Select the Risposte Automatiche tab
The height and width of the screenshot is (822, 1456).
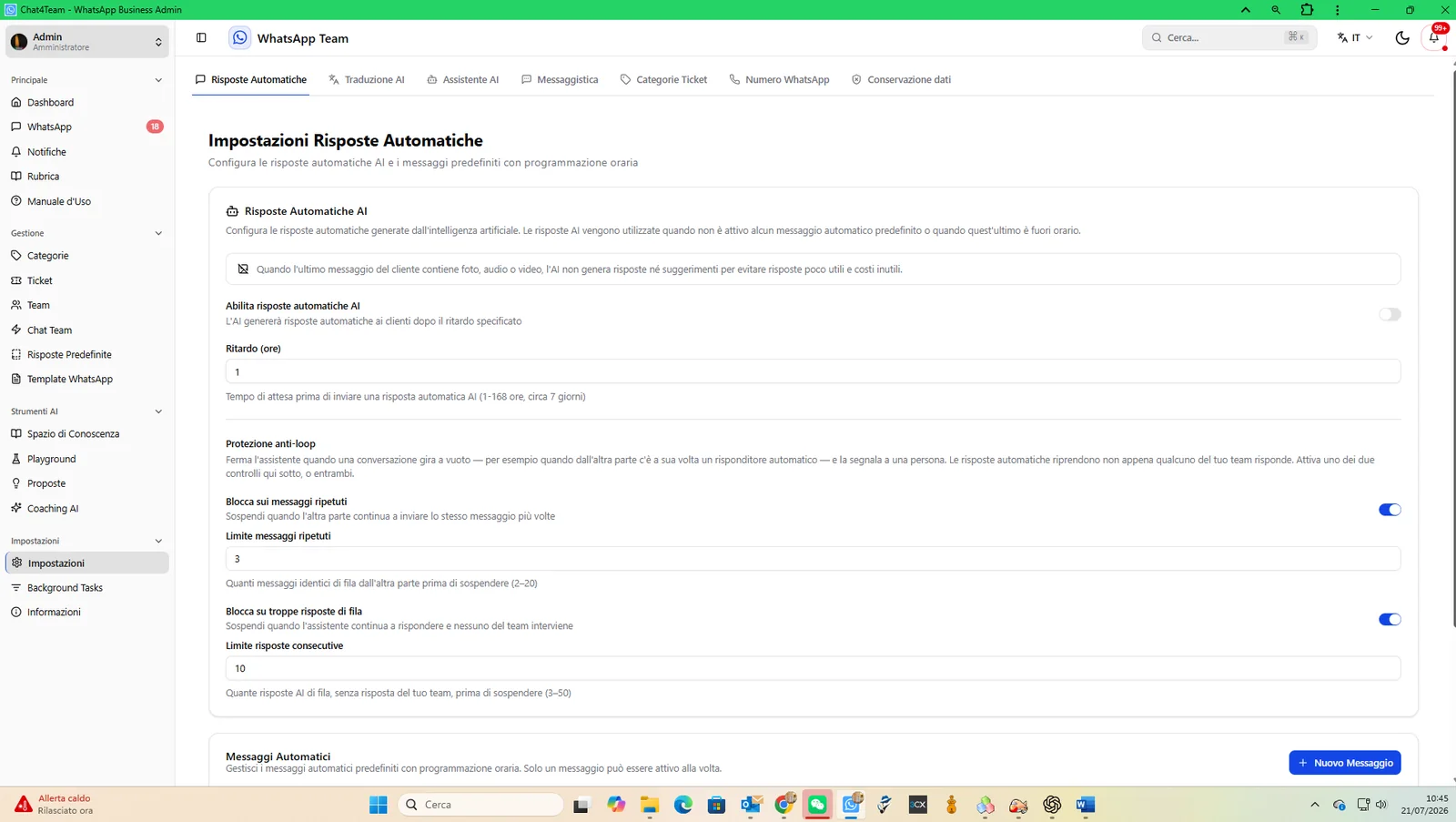[250, 80]
